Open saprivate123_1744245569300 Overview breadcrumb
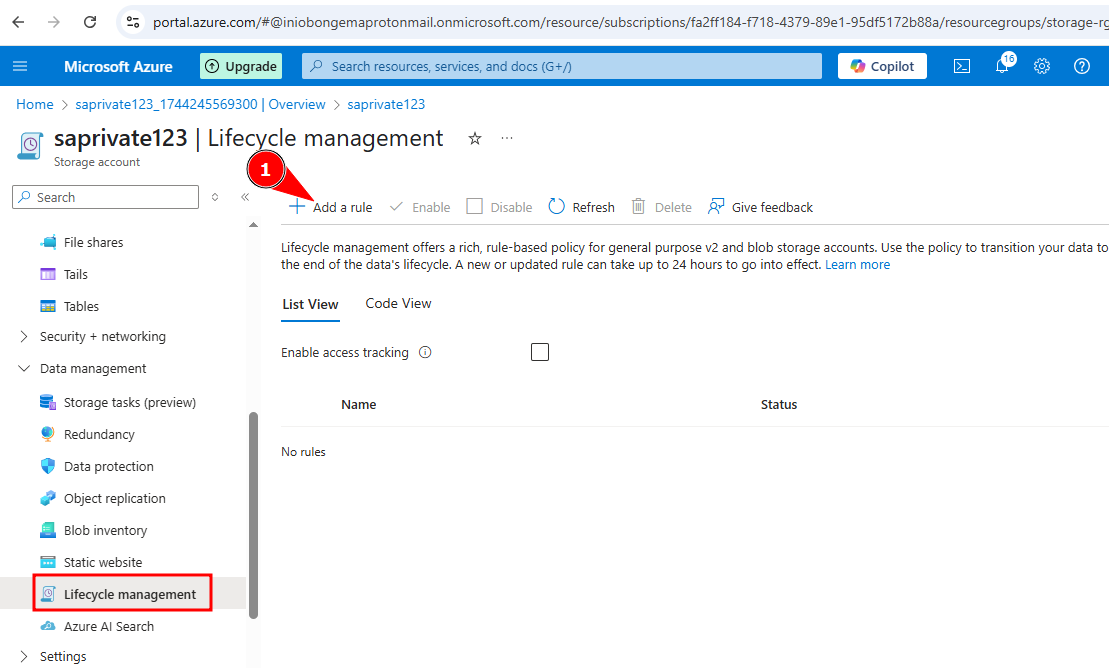Image resolution: width=1109 pixels, height=668 pixels. click(200, 105)
